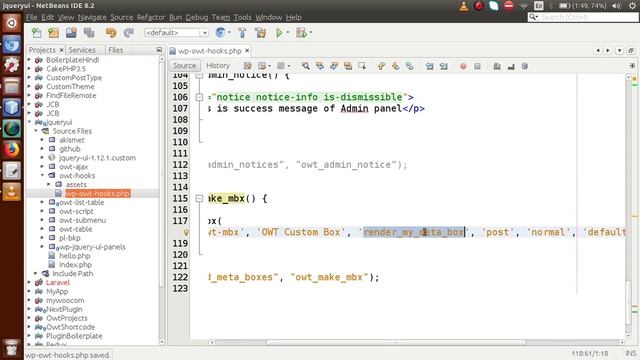Viewport: 640px width, 360px height.
Task: Open the Debug Project dropdown arrow
Action: coord(311,33)
